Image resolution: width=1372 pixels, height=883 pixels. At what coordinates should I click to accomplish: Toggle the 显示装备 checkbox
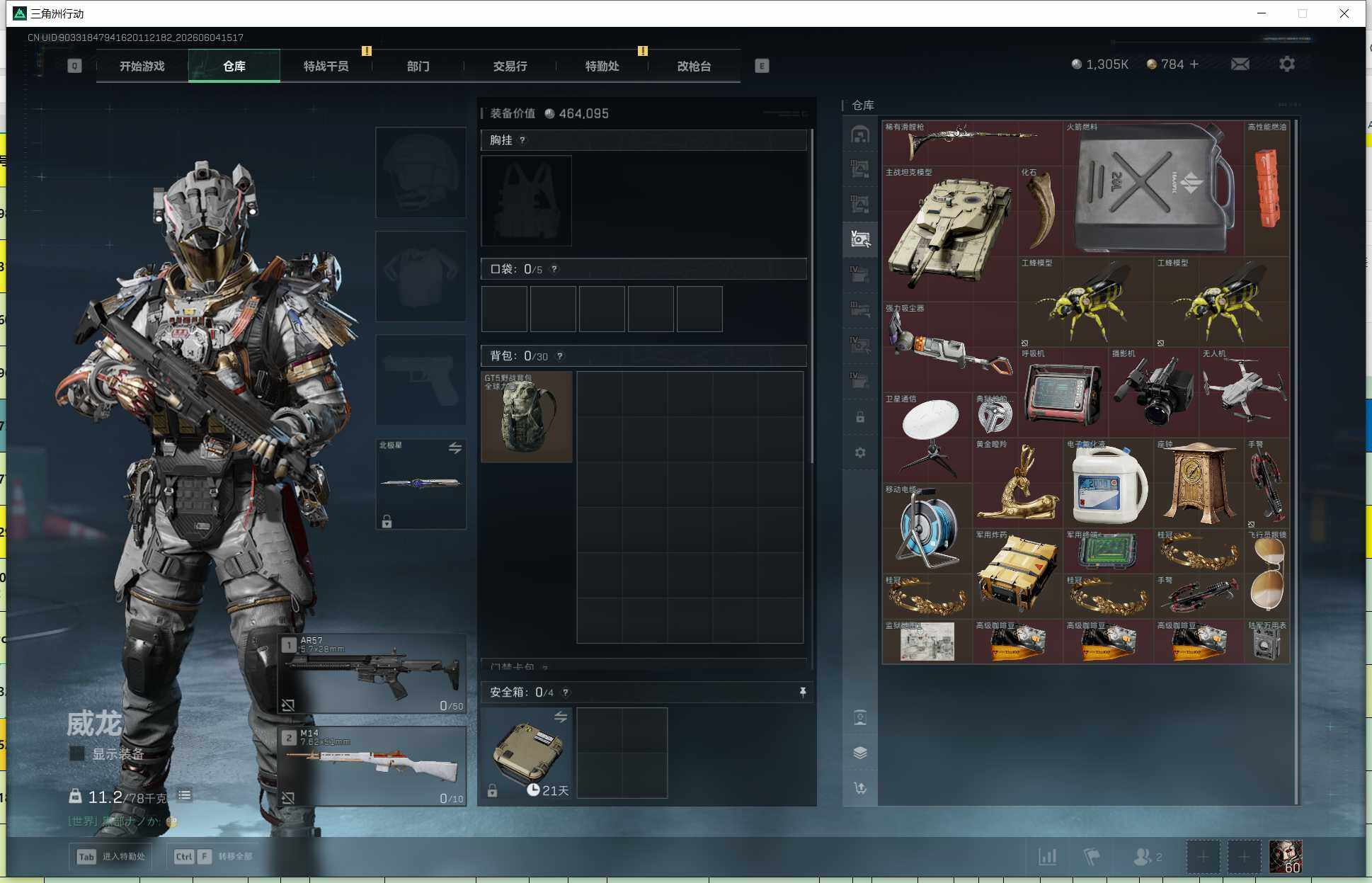tap(77, 753)
